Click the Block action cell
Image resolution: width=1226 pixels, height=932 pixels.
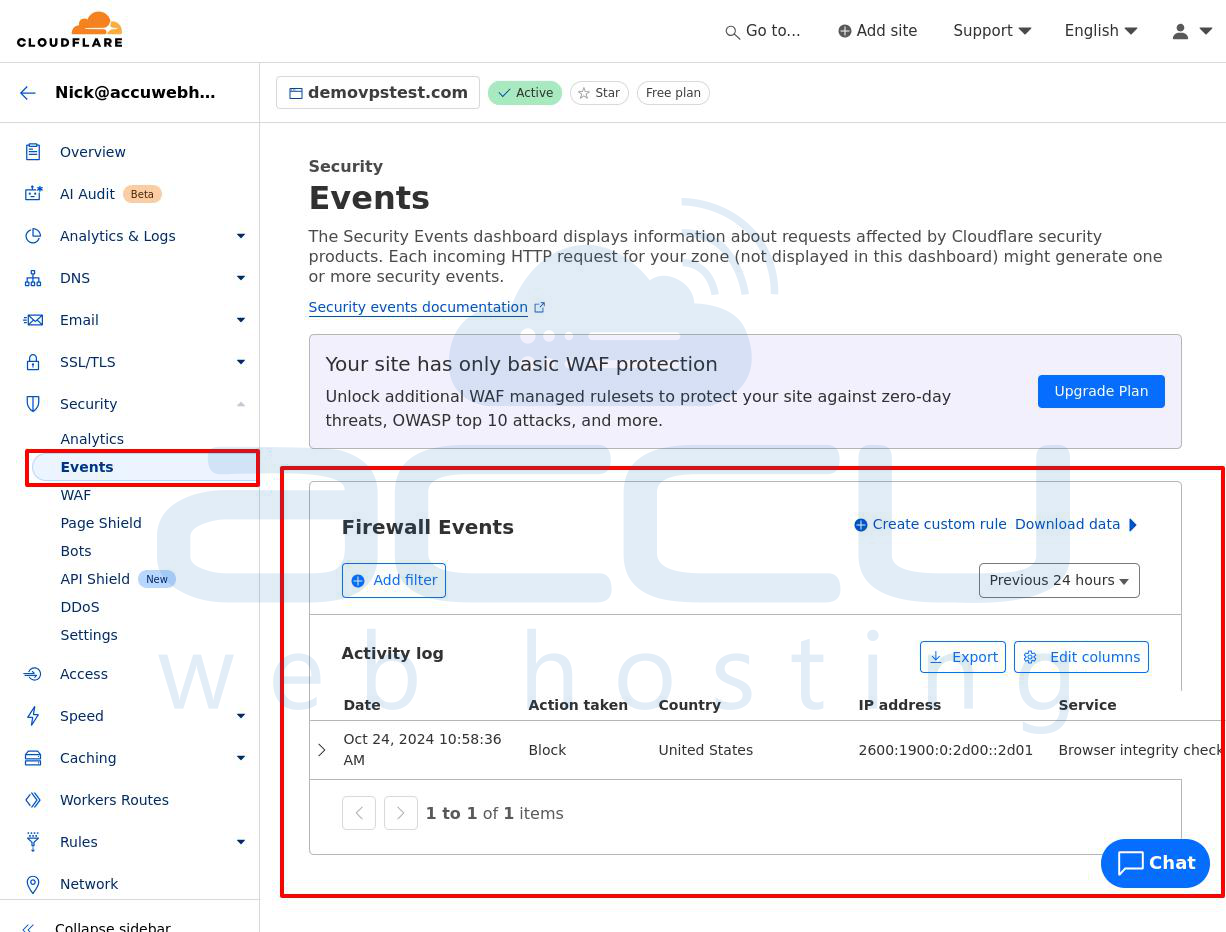click(x=547, y=750)
